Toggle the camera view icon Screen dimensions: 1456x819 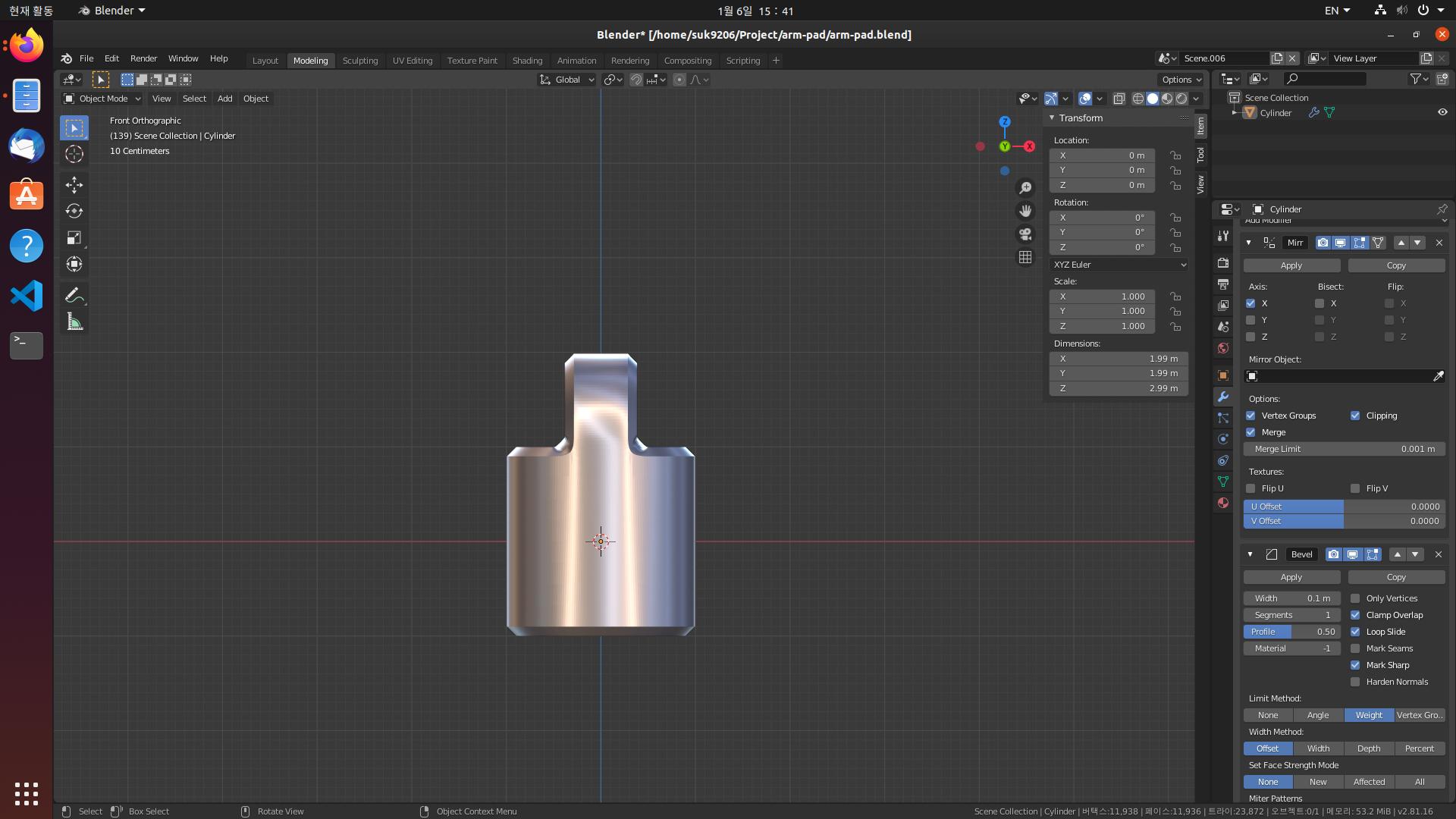tap(1025, 234)
